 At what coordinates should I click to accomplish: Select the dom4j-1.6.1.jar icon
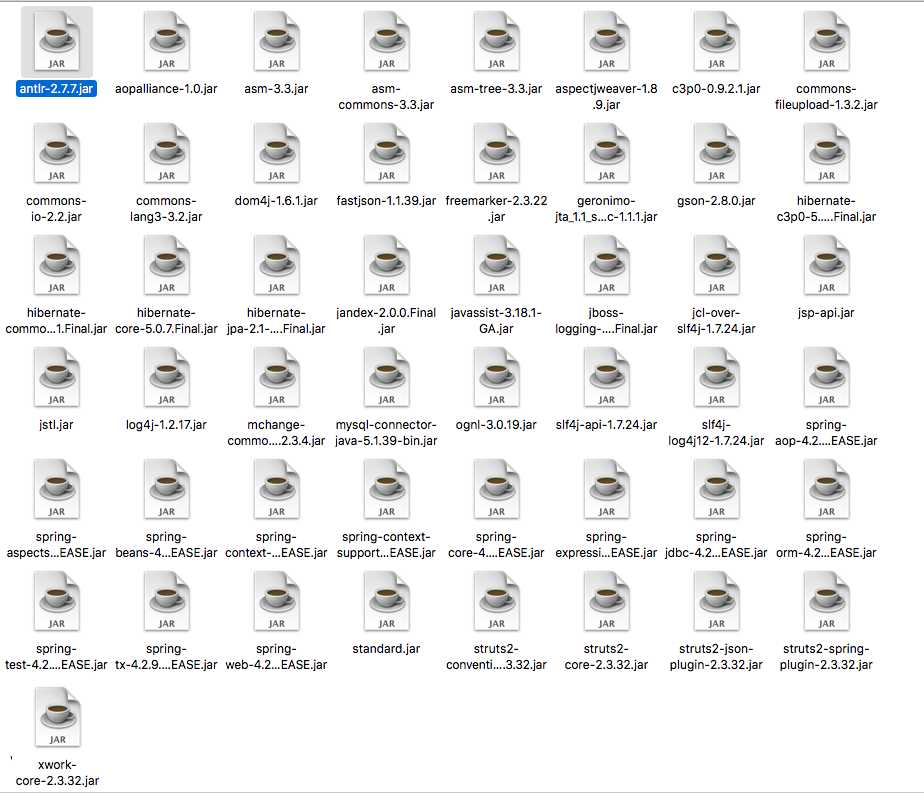(276, 154)
